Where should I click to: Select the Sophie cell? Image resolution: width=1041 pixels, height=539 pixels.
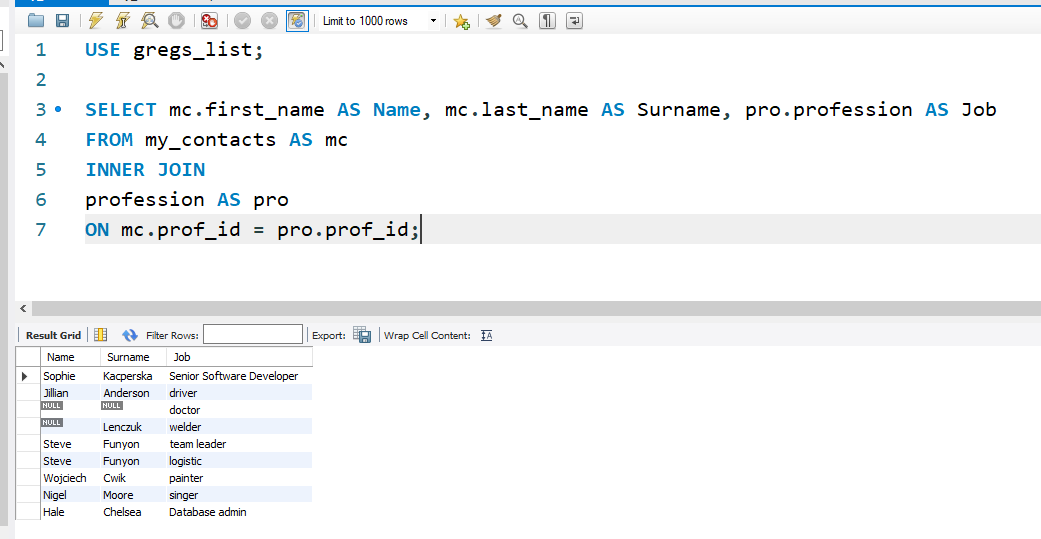(x=70, y=376)
